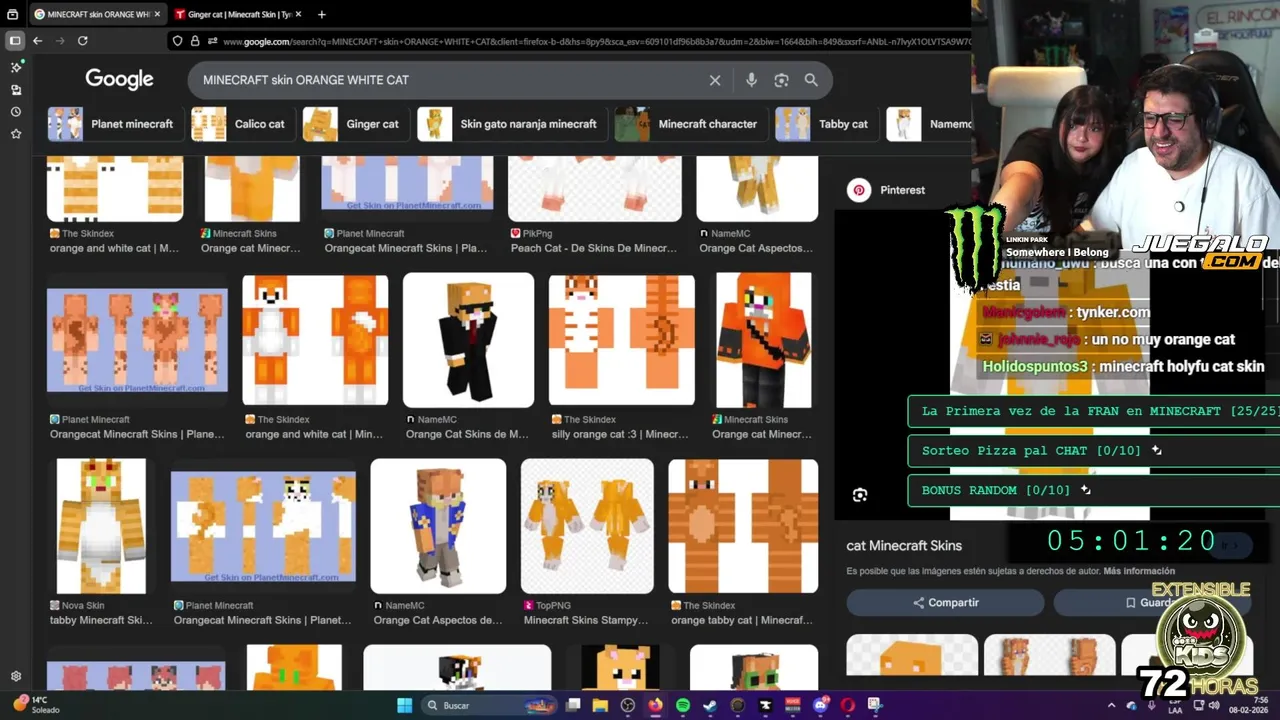The height and width of the screenshot is (720, 1280).
Task: Open the bookmarks star icon in sidebar
Action: (16, 134)
